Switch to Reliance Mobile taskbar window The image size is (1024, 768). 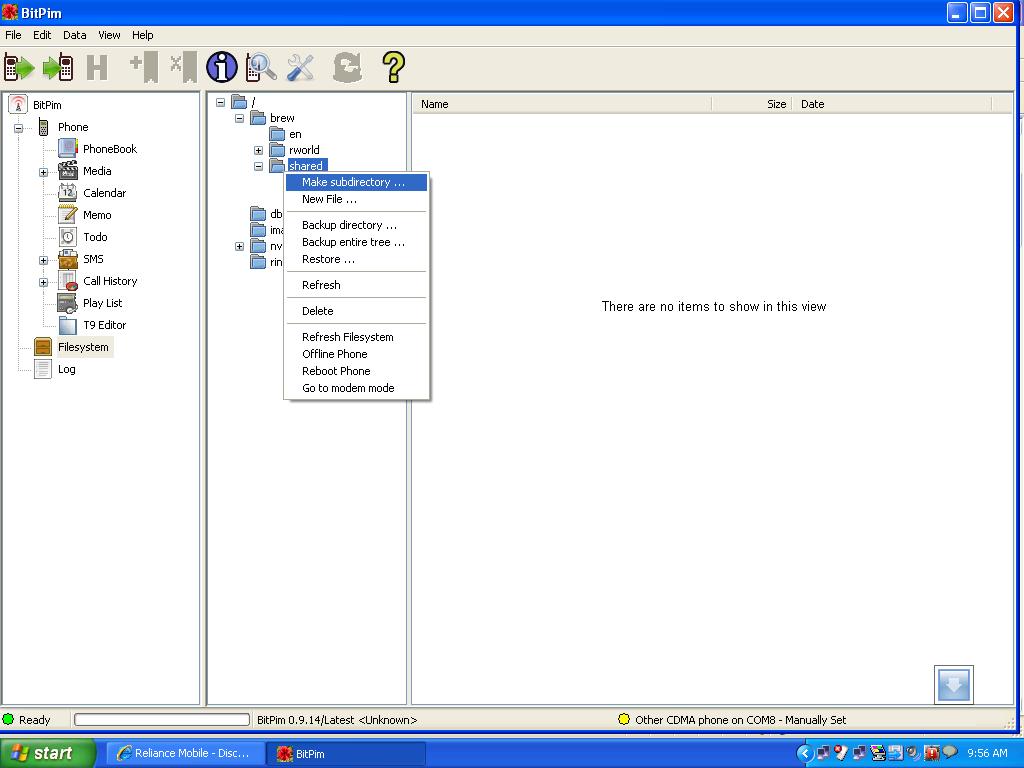click(185, 754)
